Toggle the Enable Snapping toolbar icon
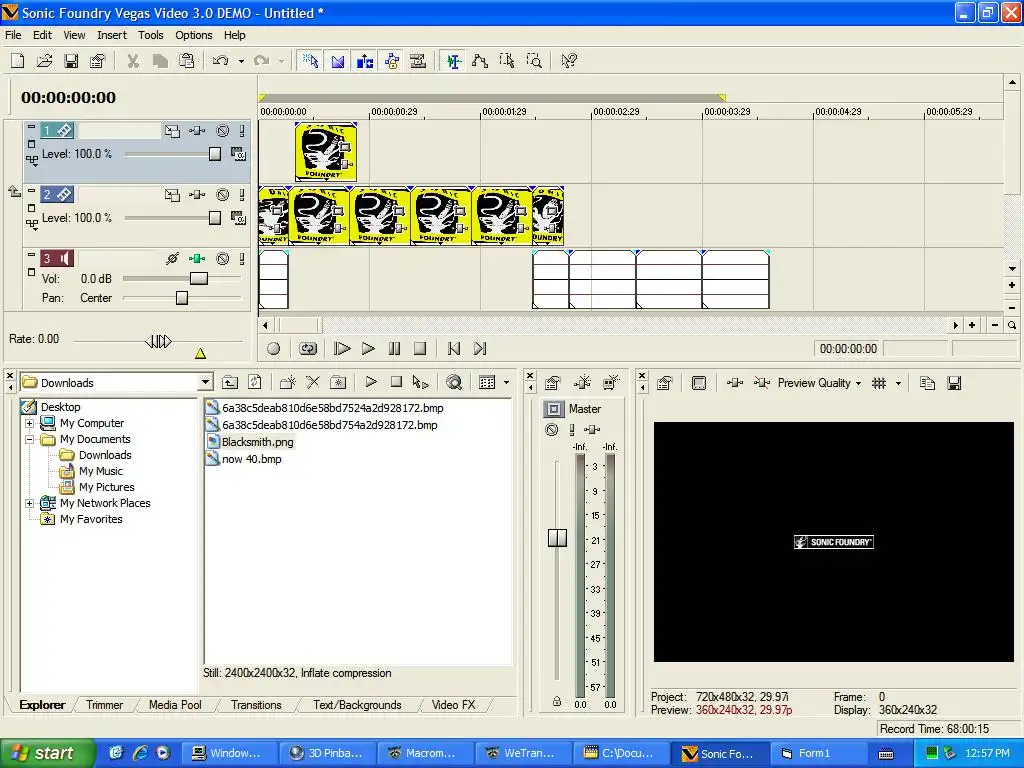Image resolution: width=1024 pixels, height=768 pixels. [310, 61]
